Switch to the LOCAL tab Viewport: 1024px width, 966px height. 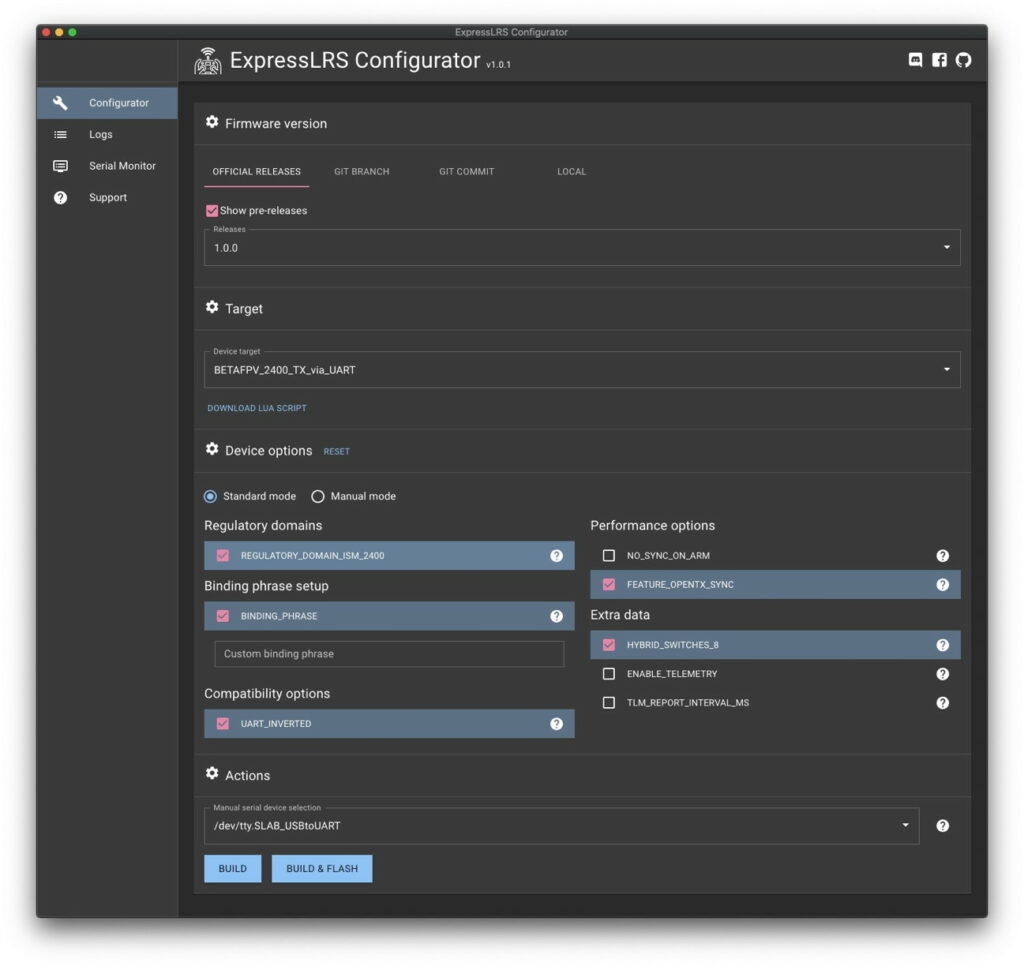coord(571,172)
